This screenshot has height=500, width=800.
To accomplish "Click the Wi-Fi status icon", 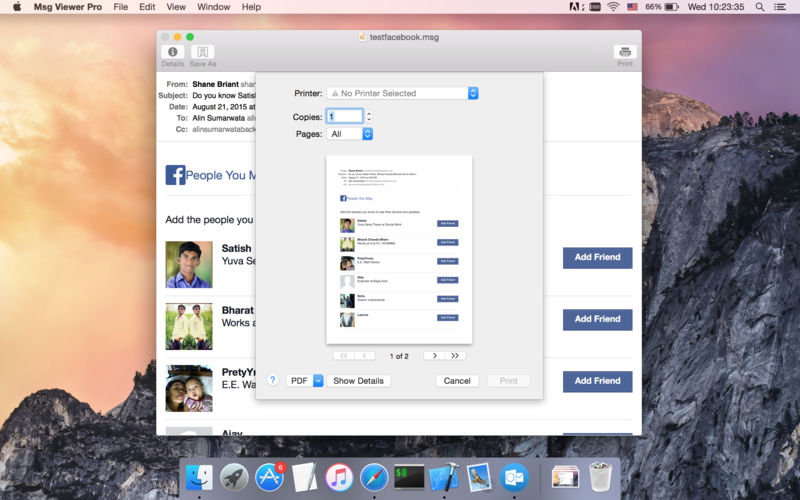I will [613, 7].
